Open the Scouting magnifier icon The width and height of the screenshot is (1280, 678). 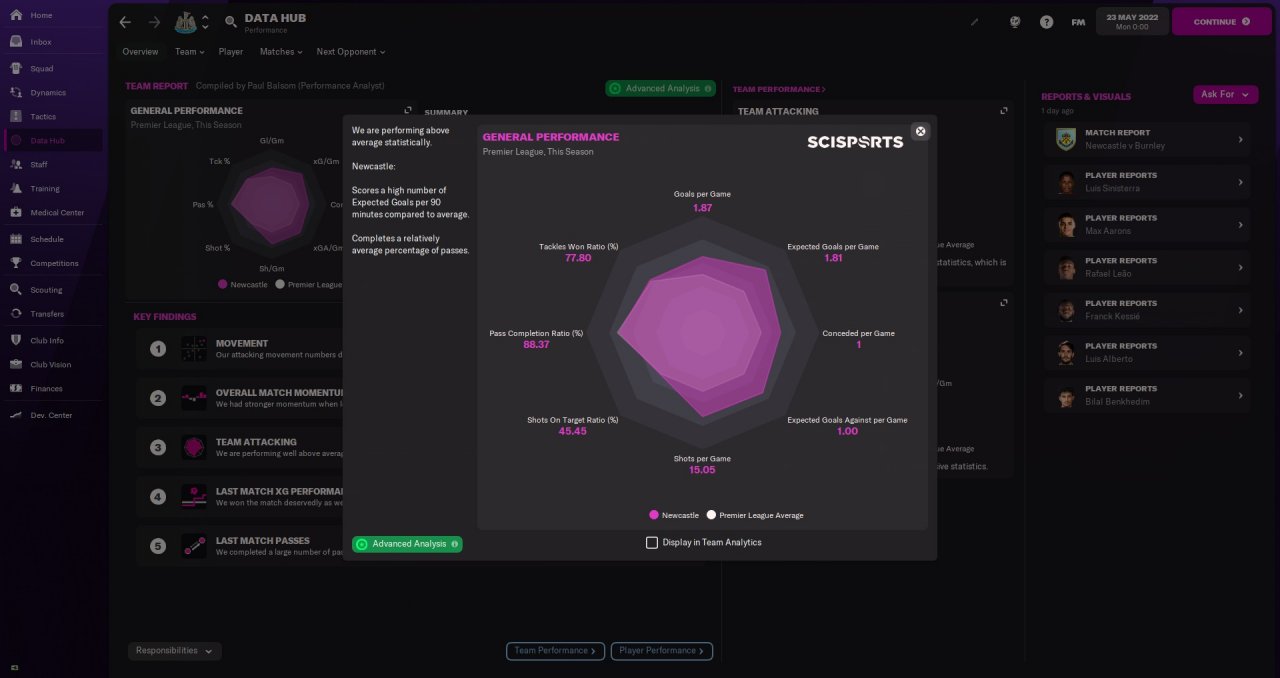click(16, 290)
